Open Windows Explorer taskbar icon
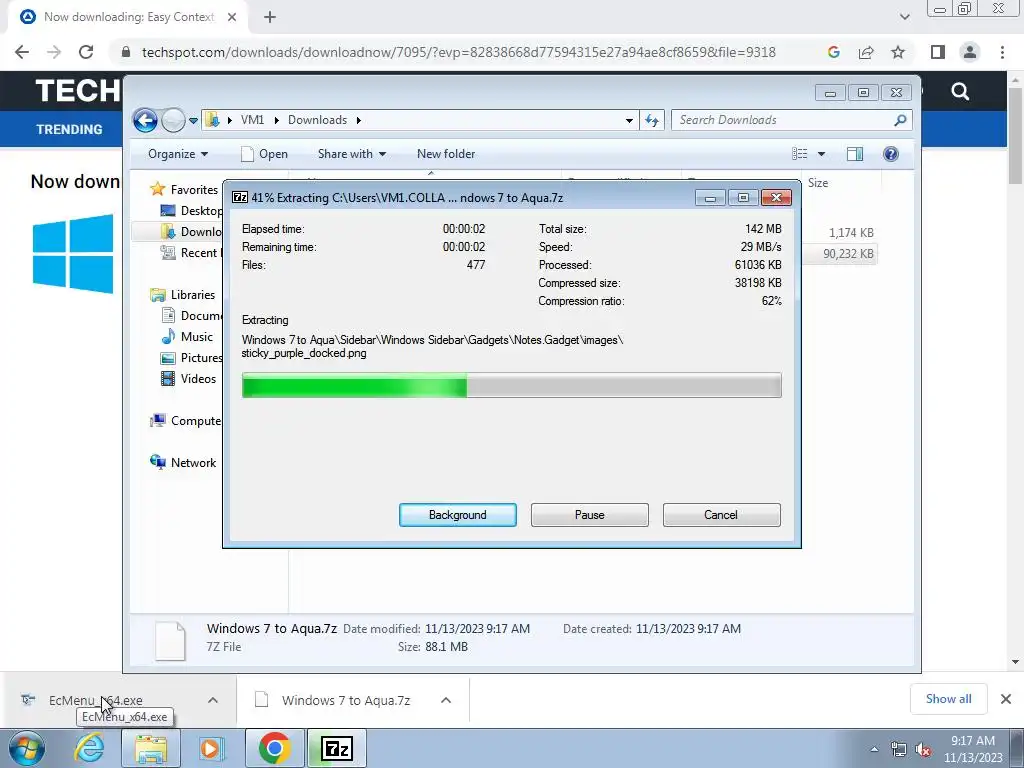Viewport: 1024px width, 768px height. coord(151,749)
